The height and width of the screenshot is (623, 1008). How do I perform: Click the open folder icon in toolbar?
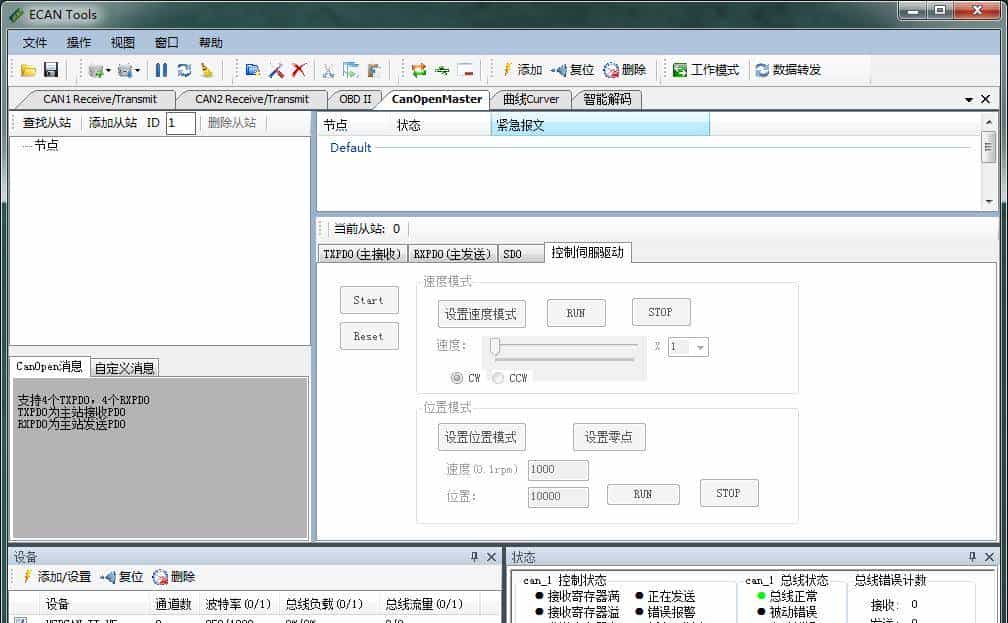[x=28, y=70]
